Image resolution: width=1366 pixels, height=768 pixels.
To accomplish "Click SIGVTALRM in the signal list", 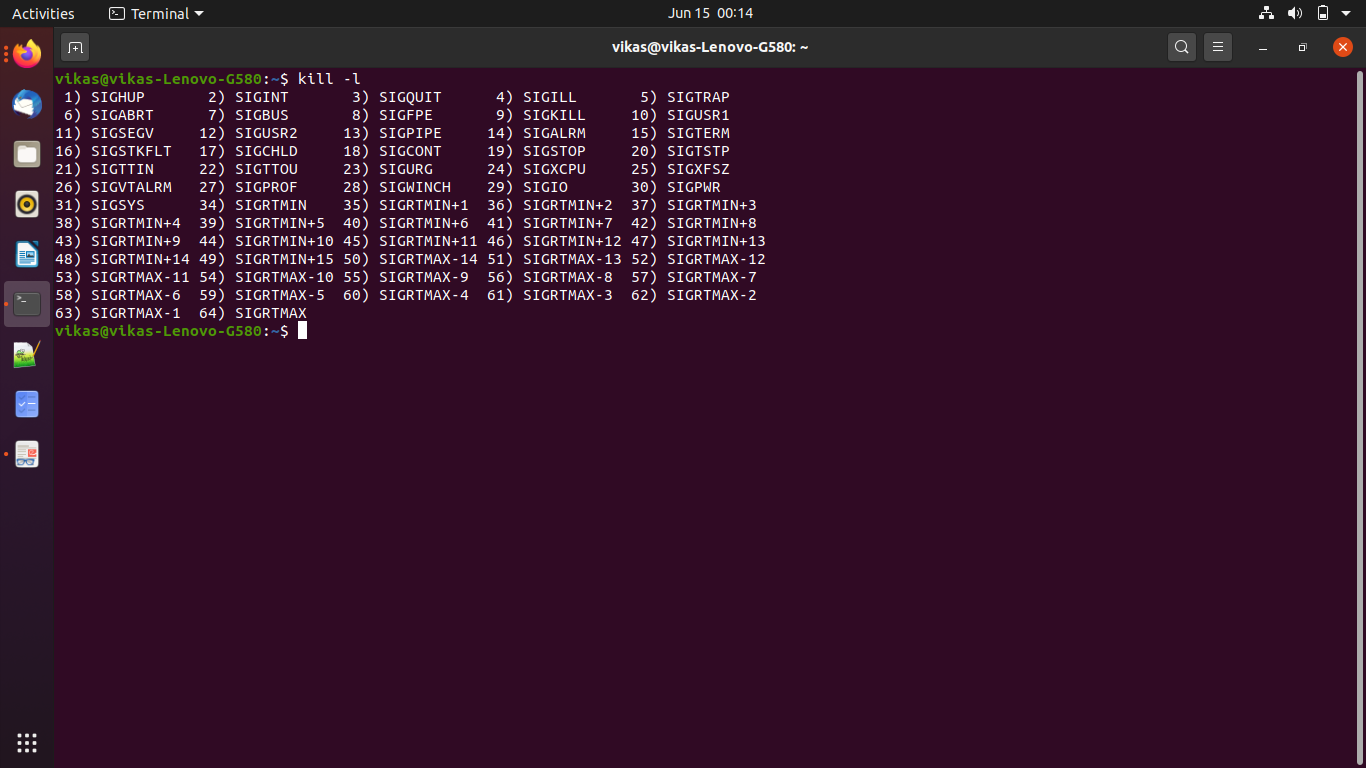I will point(131,187).
